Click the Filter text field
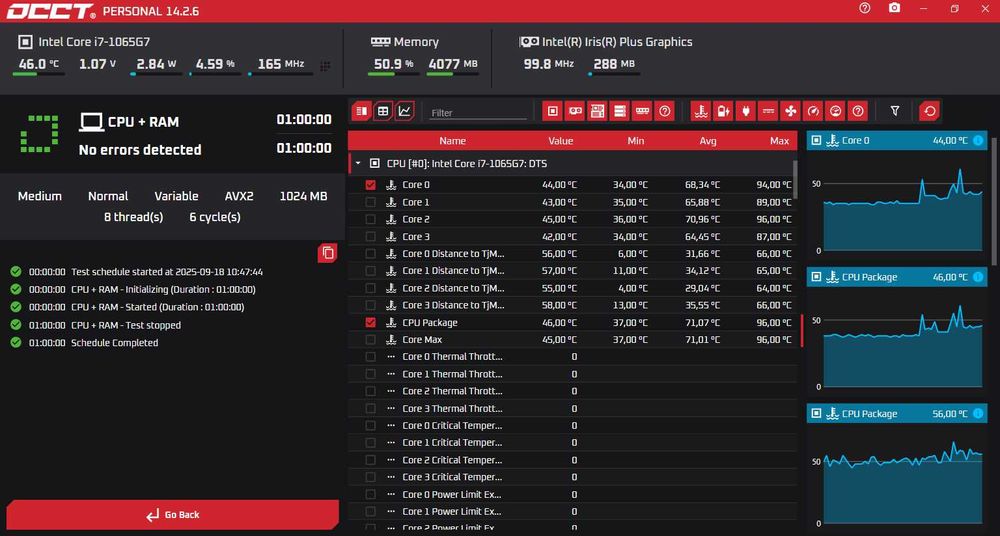The width and height of the screenshot is (1000, 536). [x=478, y=113]
